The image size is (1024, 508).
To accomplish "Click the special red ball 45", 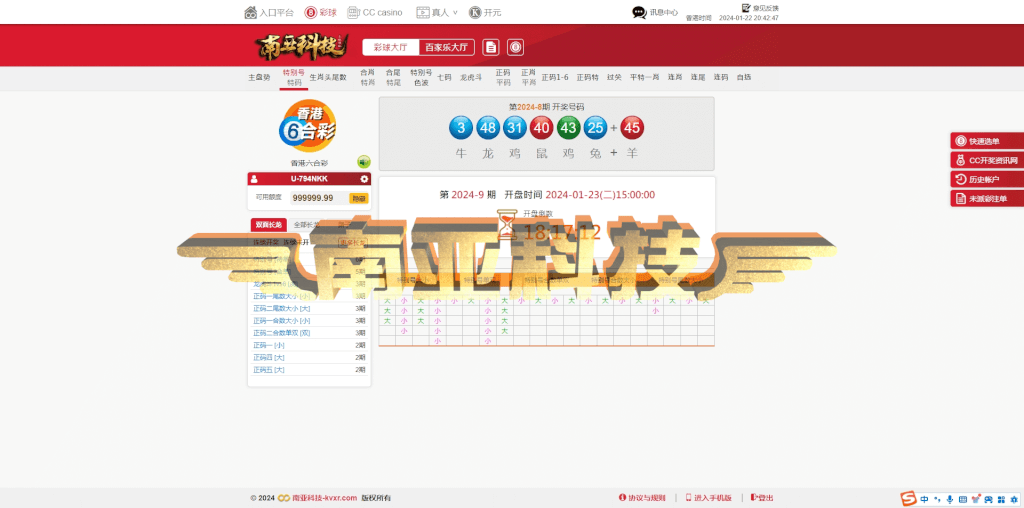I will click(632, 128).
